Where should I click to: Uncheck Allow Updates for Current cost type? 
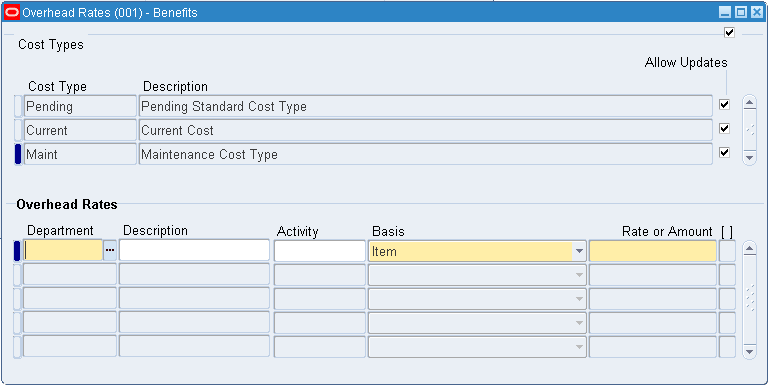tap(724, 128)
